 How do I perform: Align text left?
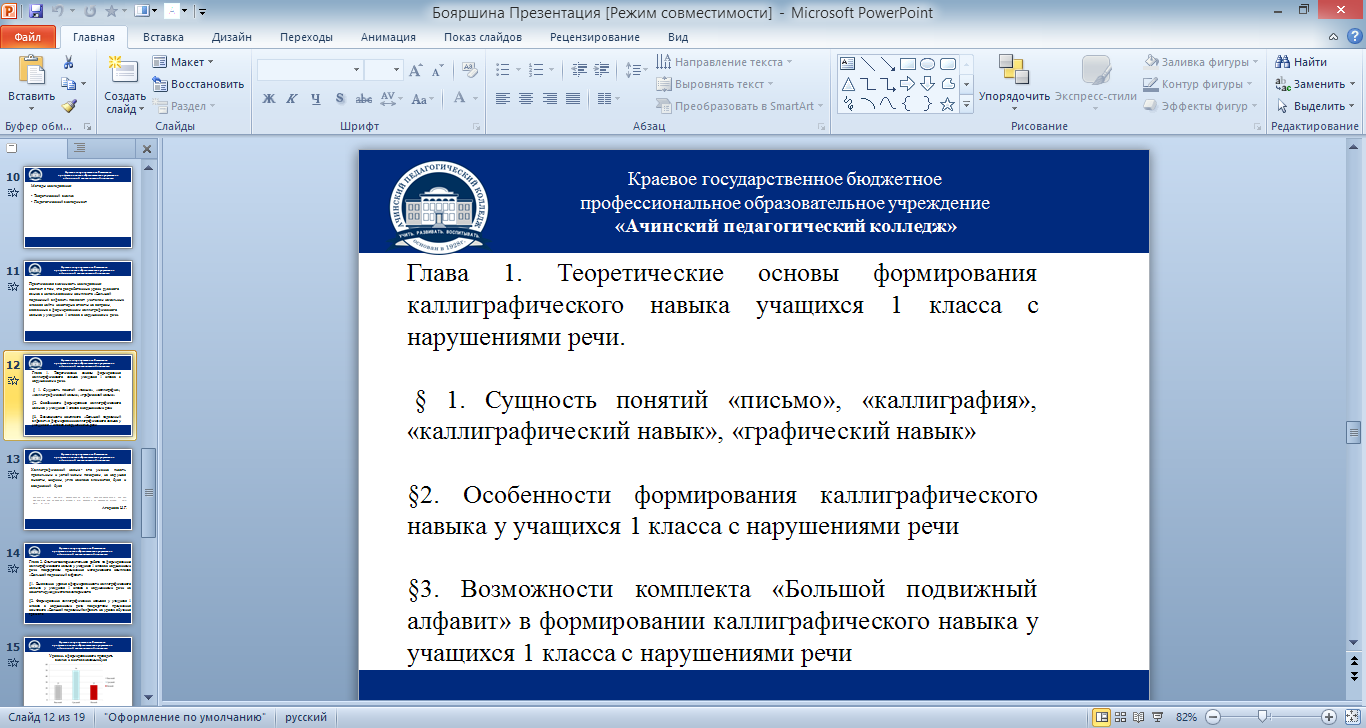tap(501, 98)
